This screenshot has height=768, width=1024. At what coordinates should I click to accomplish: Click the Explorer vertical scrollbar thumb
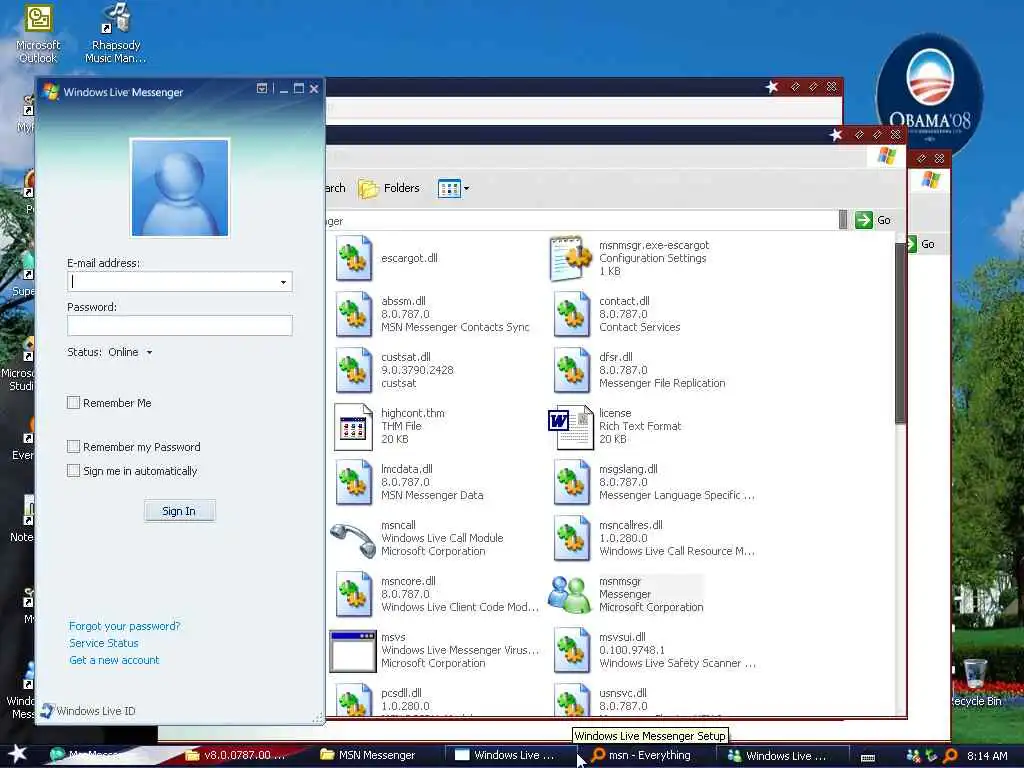click(900, 333)
